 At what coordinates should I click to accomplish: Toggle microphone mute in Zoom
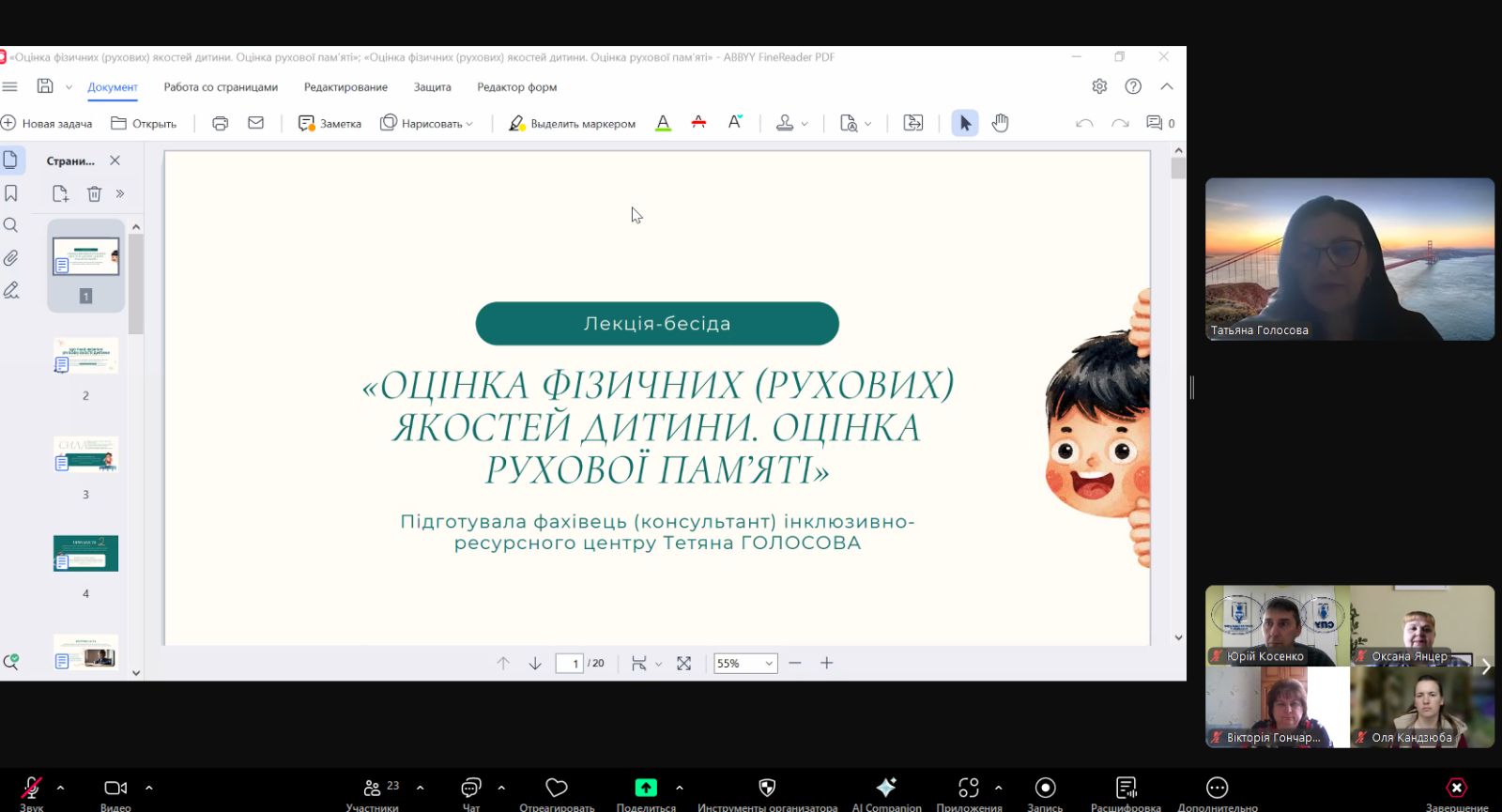pyautogui.click(x=31, y=788)
